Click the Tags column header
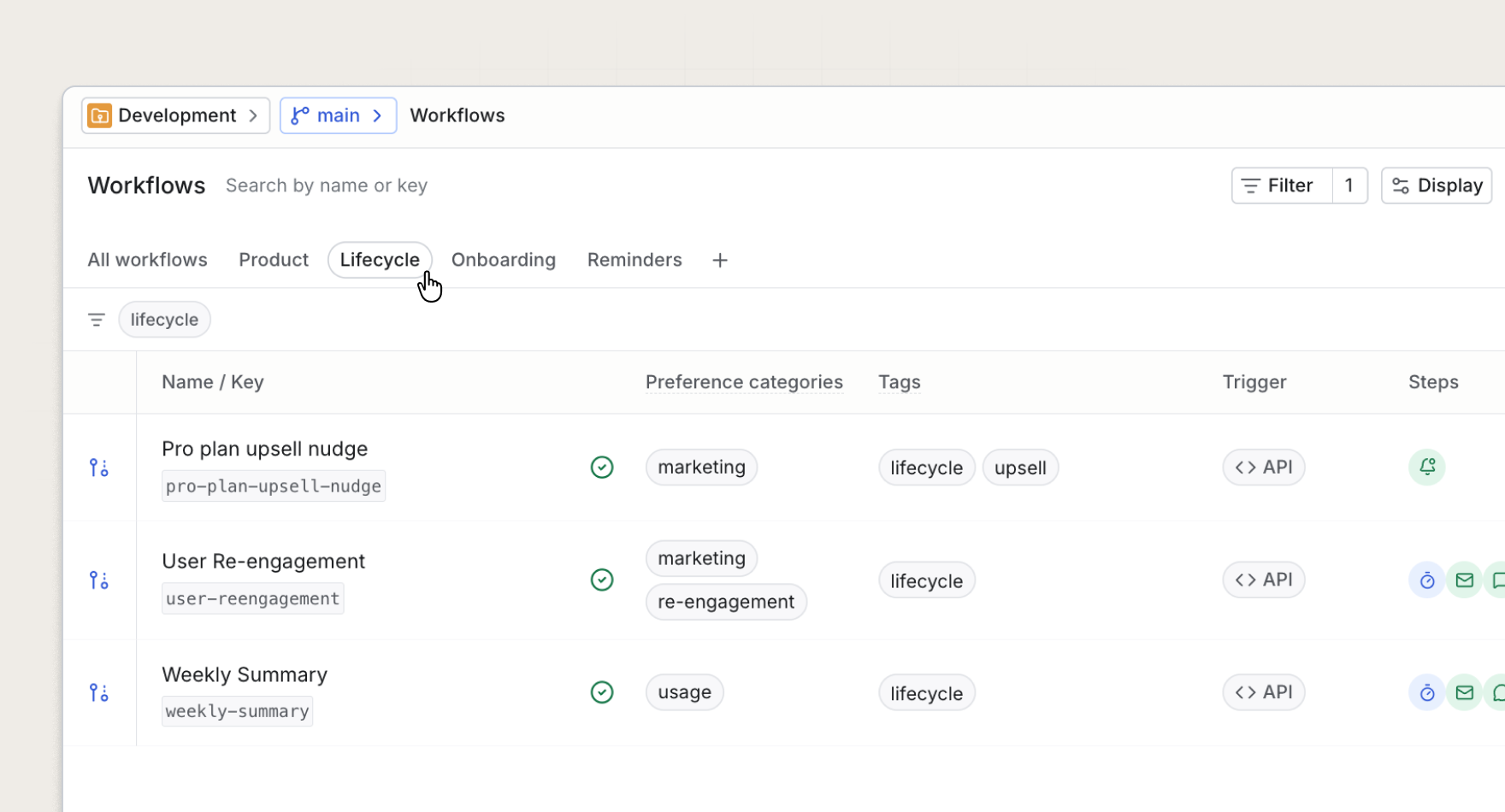This screenshot has width=1505, height=812. pos(900,382)
